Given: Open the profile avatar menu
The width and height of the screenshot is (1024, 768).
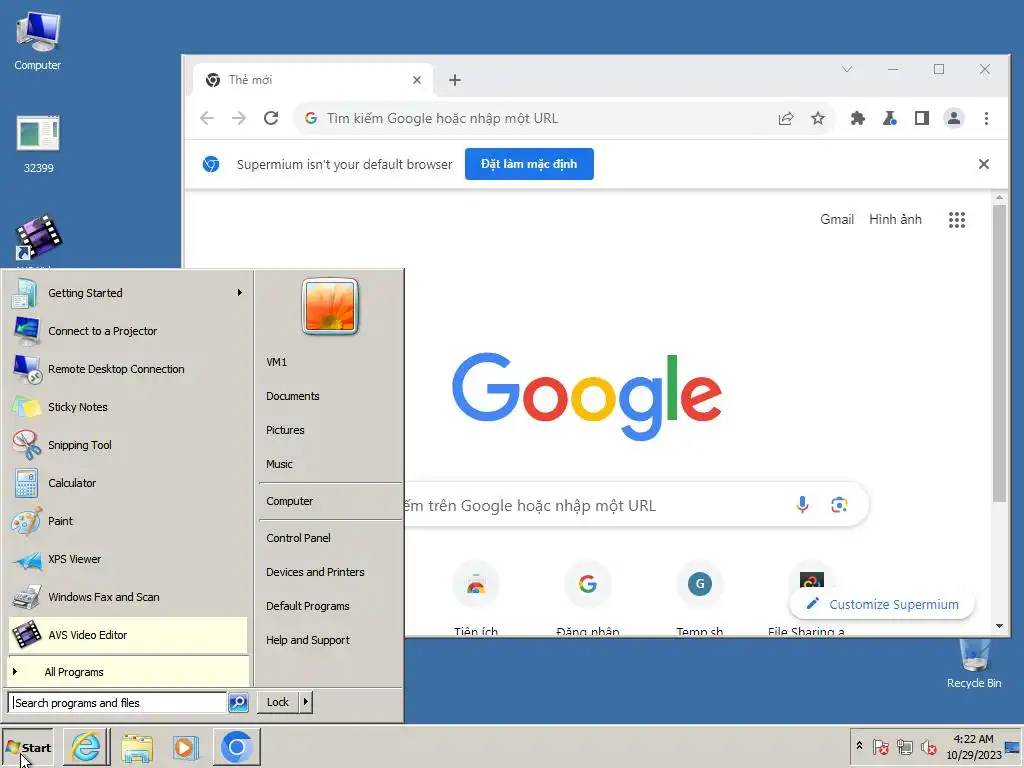Looking at the screenshot, I should click(953, 118).
